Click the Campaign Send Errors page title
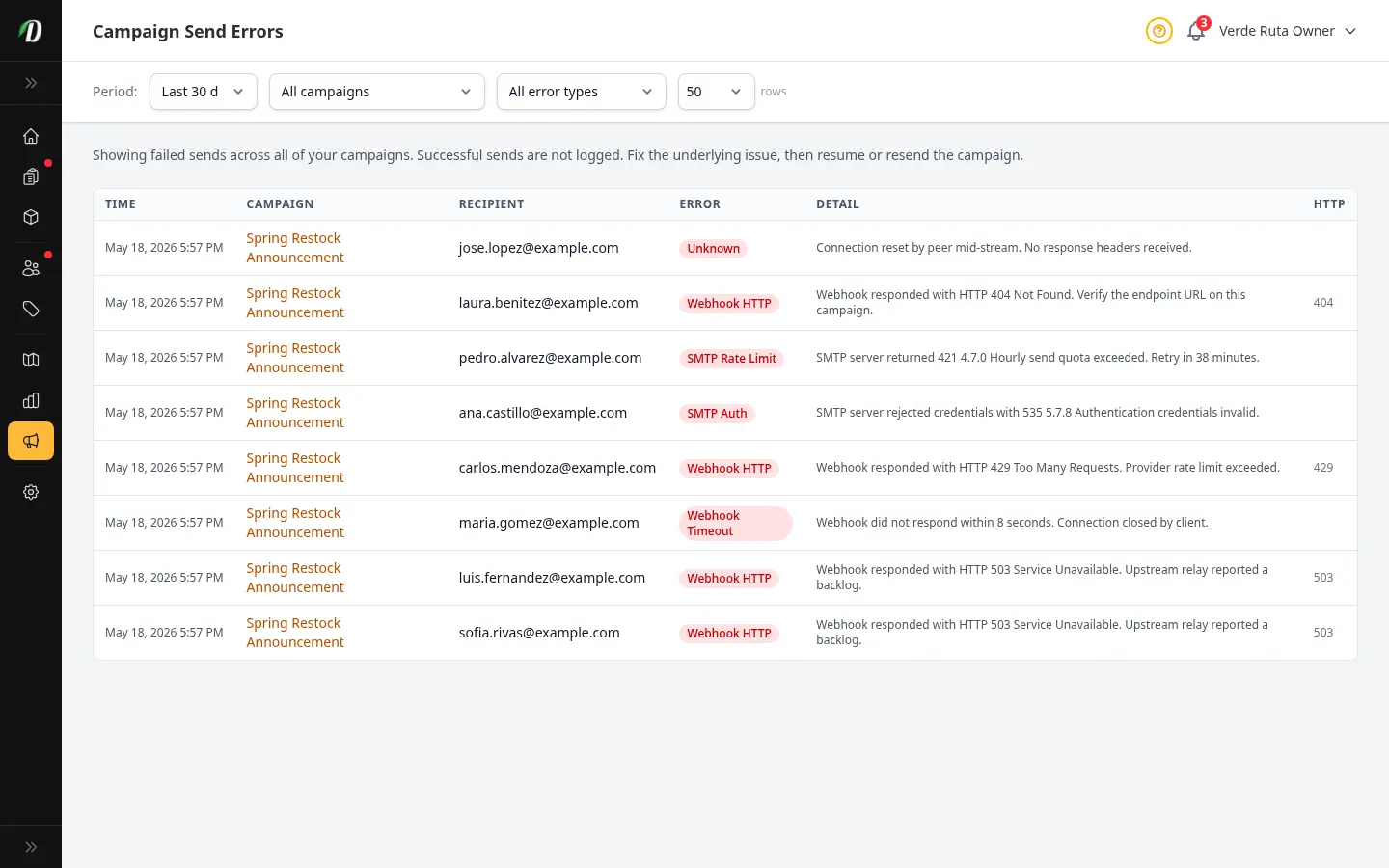Image resolution: width=1389 pixels, height=868 pixels. pos(188,31)
